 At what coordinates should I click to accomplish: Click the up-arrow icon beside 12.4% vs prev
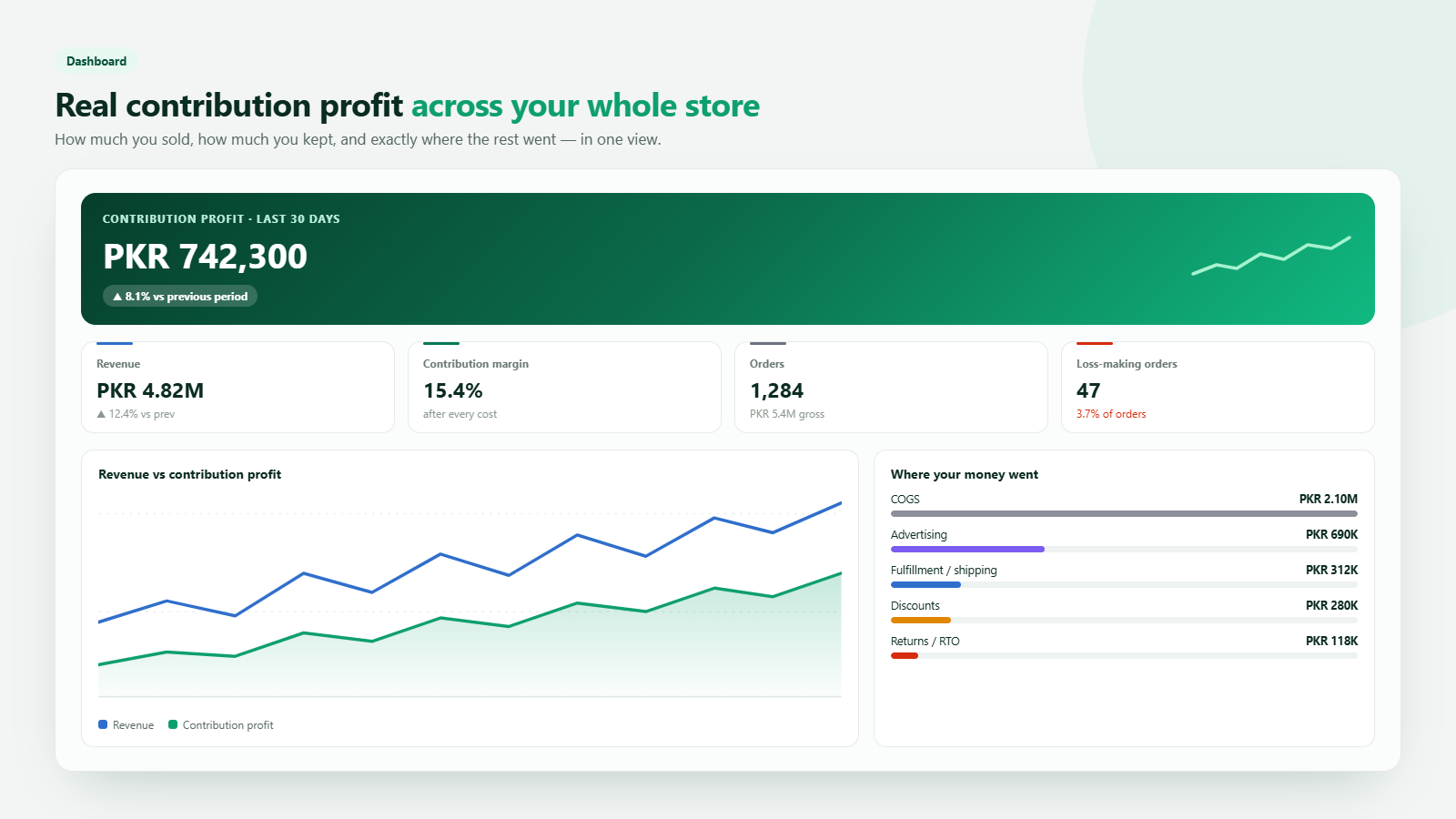(x=101, y=414)
